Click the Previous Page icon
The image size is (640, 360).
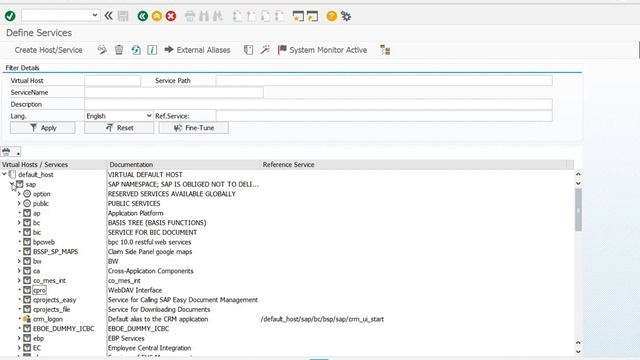(251, 16)
